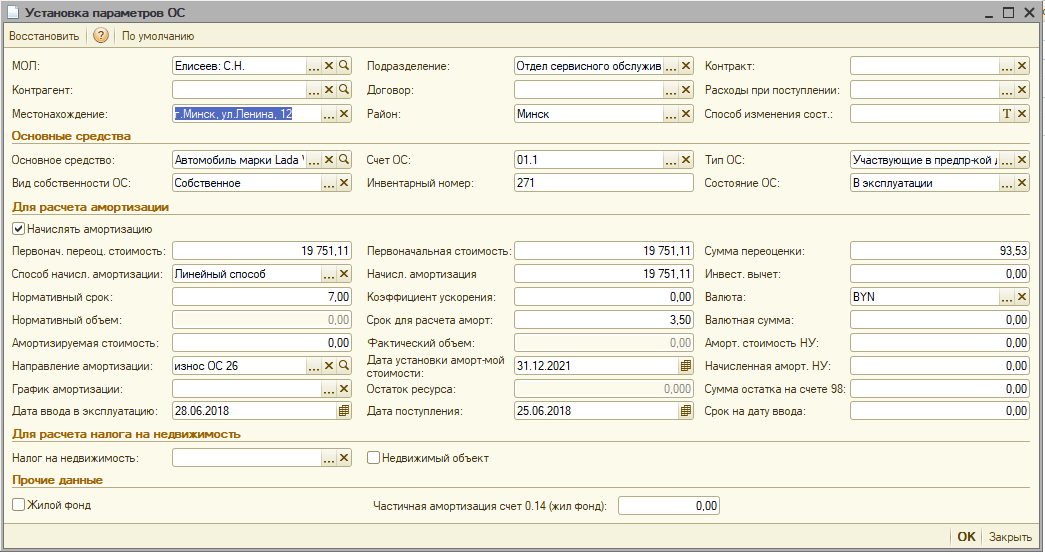Click the help question mark icon
1045x557 pixels.
(x=101, y=36)
